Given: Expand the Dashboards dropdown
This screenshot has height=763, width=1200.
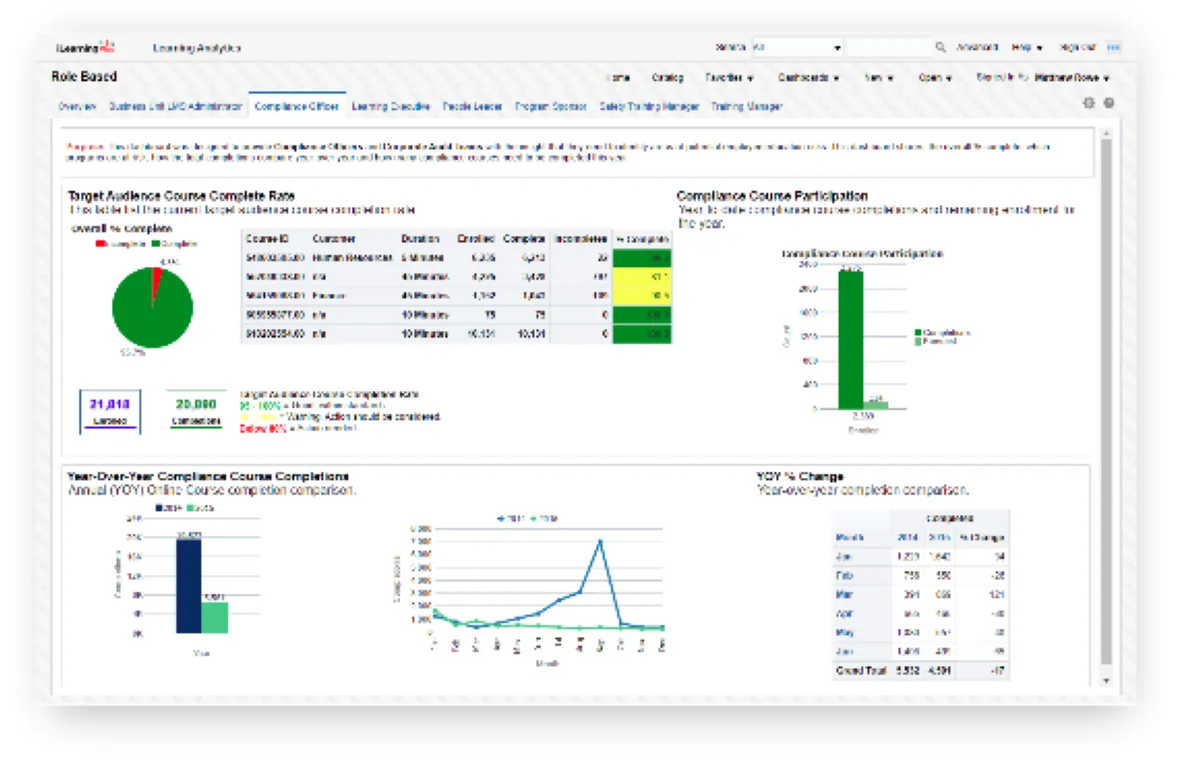Looking at the screenshot, I should click(x=808, y=77).
